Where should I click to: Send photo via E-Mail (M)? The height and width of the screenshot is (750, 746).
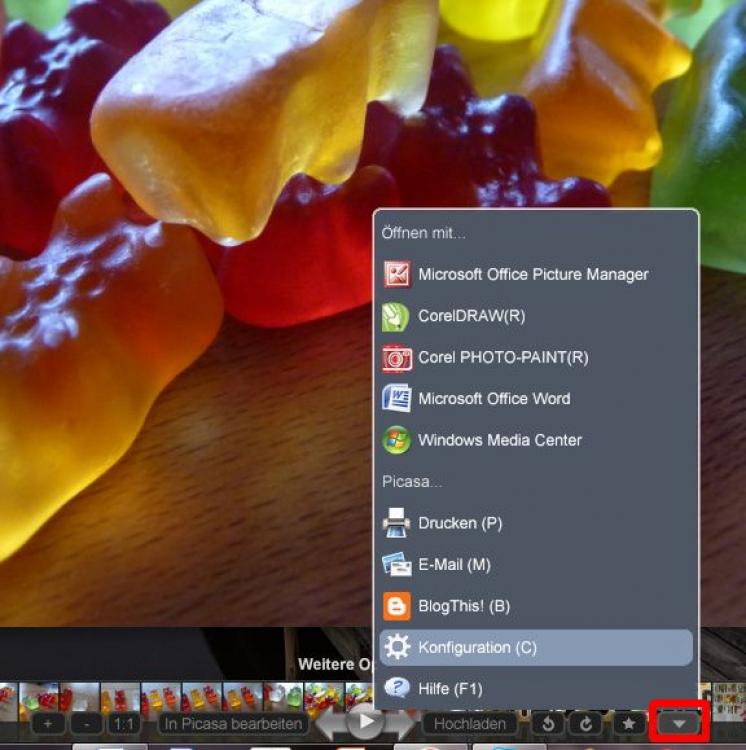[x=454, y=564]
